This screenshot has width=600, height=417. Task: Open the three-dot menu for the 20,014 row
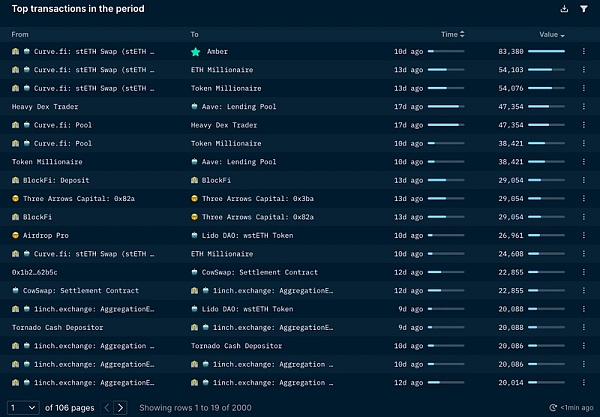click(584, 381)
